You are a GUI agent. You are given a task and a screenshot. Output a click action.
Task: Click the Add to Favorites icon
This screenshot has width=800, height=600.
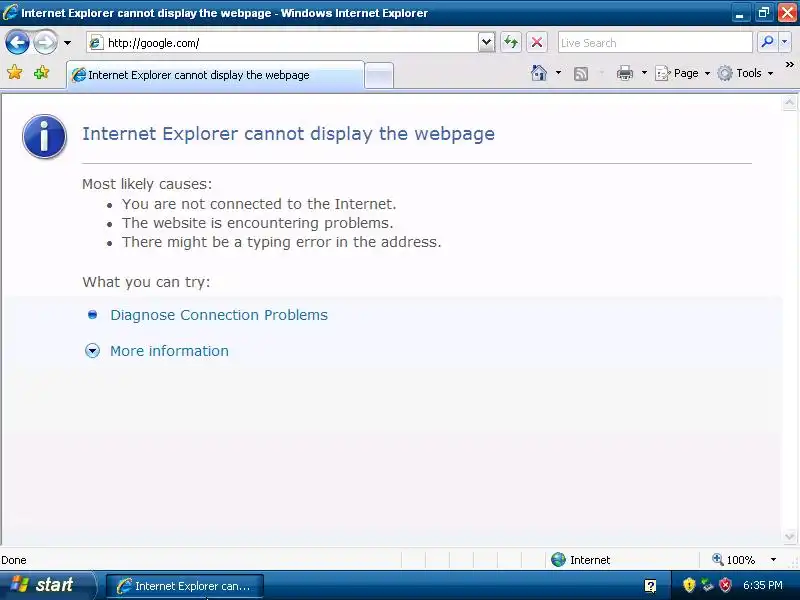pyautogui.click(x=41, y=72)
